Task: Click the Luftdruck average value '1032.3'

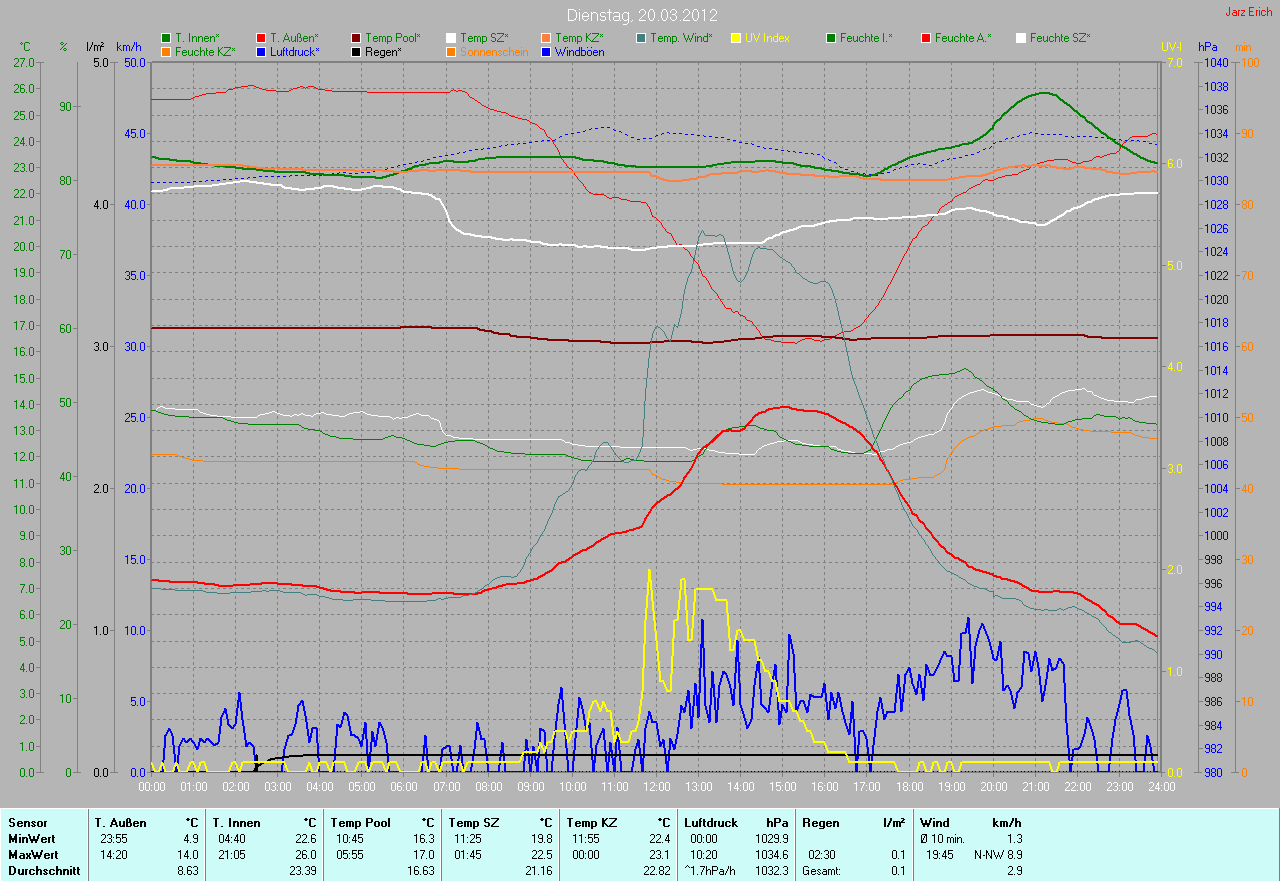Action: [x=770, y=871]
